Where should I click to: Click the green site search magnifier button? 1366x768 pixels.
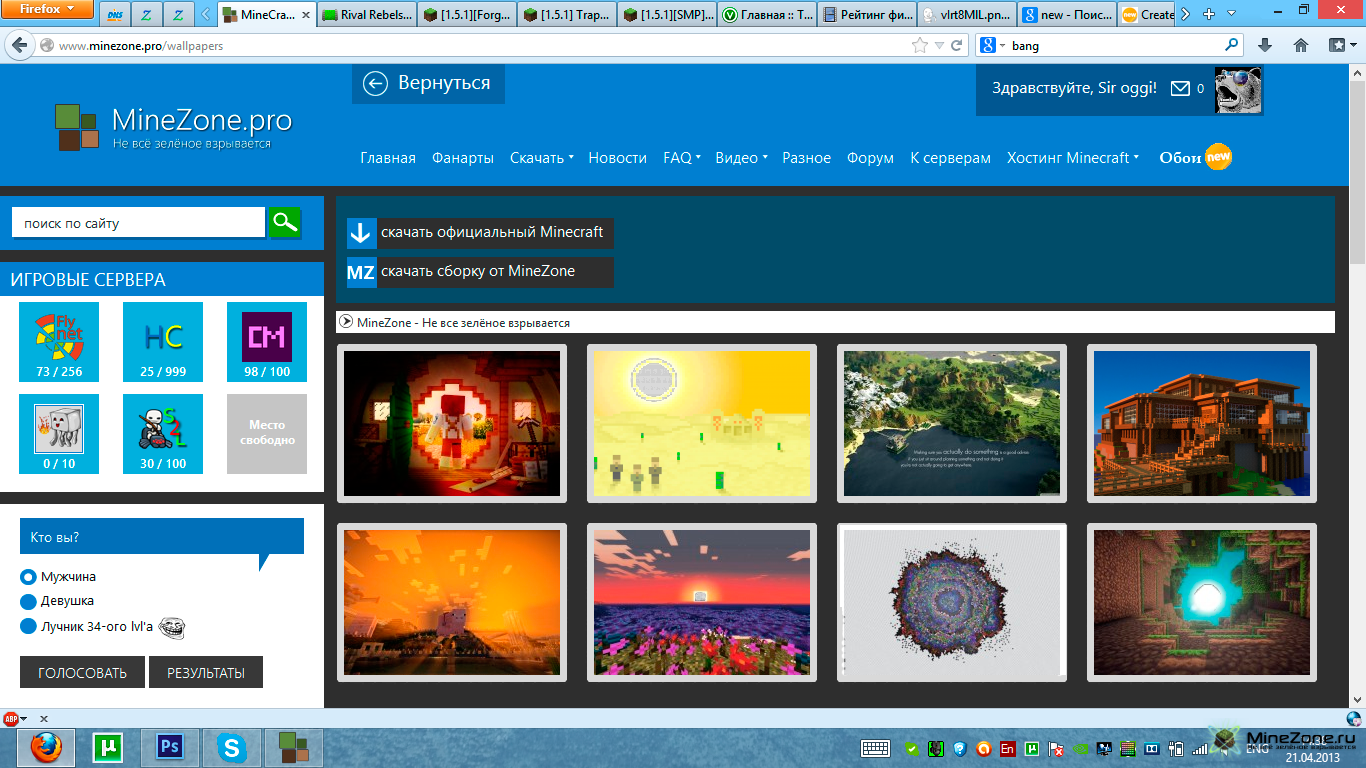point(285,222)
